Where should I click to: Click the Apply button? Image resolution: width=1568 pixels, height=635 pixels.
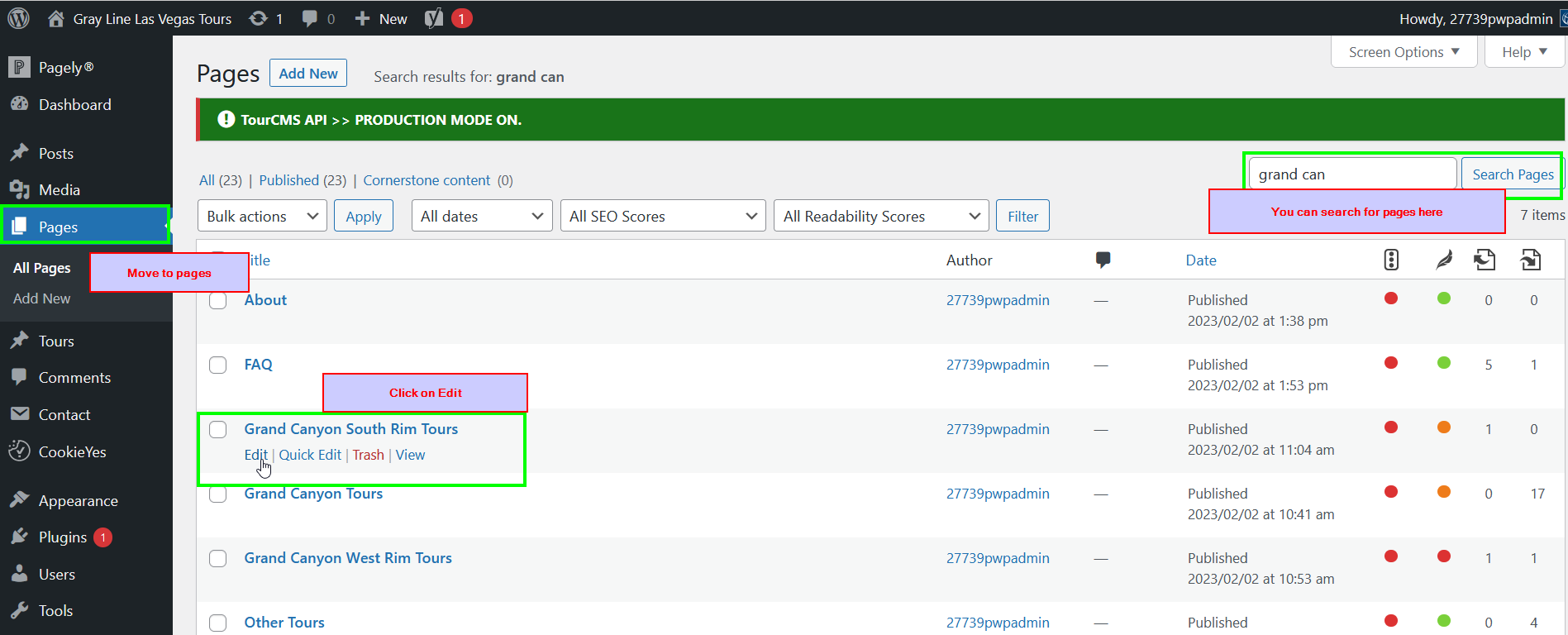364,216
